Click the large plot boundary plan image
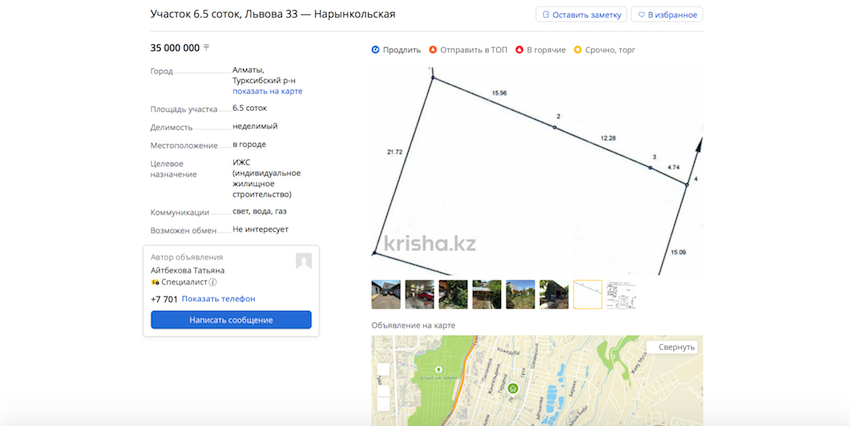The image size is (850, 426). pyautogui.click(x=537, y=170)
